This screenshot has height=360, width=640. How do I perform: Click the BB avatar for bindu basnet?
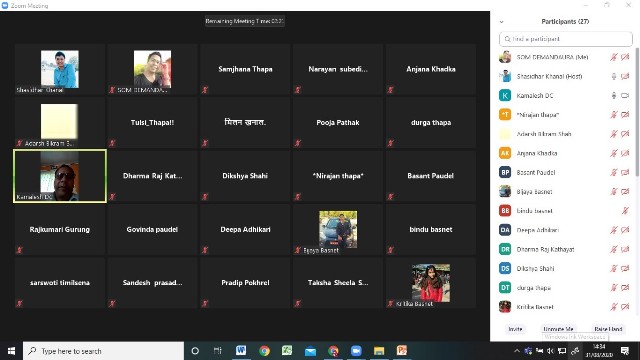tap(505, 211)
